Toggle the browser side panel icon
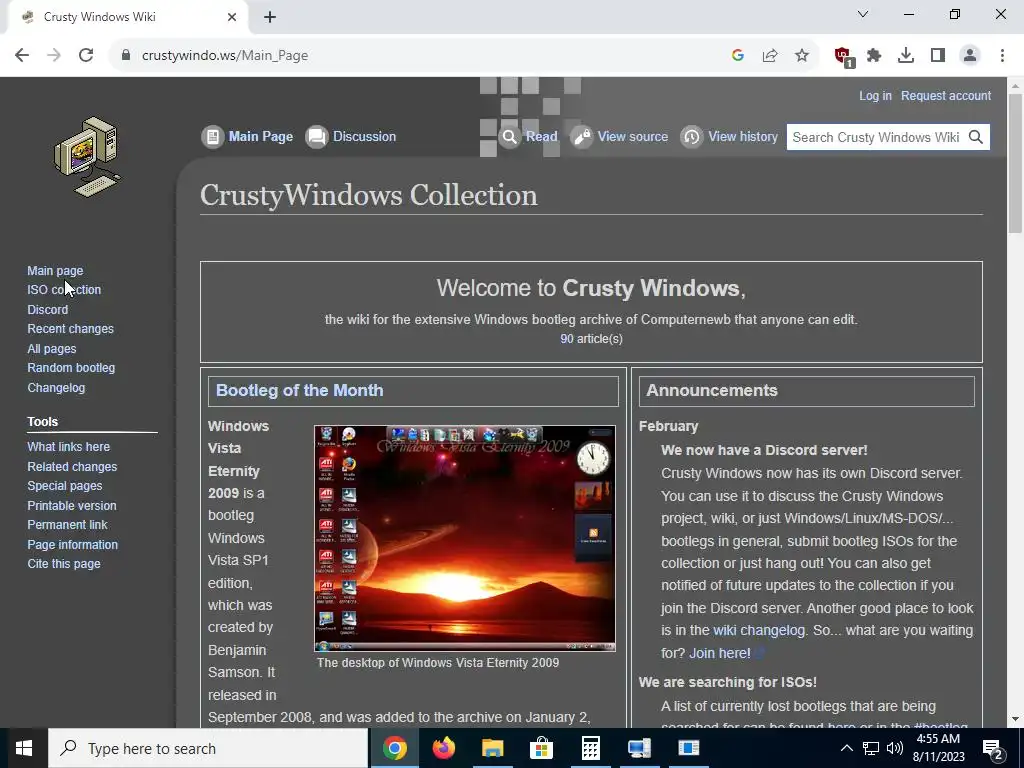1024x768 pixels. tap(938, 56)
